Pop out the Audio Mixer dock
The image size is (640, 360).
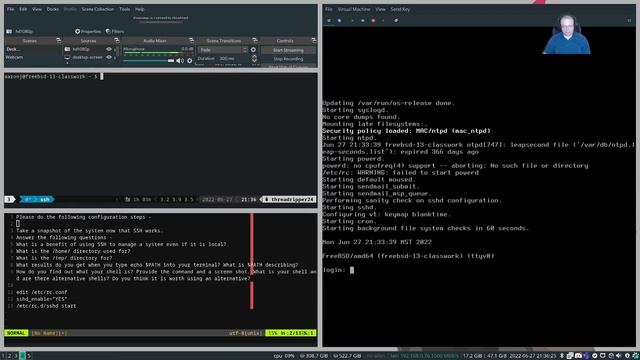click(191, 40)
